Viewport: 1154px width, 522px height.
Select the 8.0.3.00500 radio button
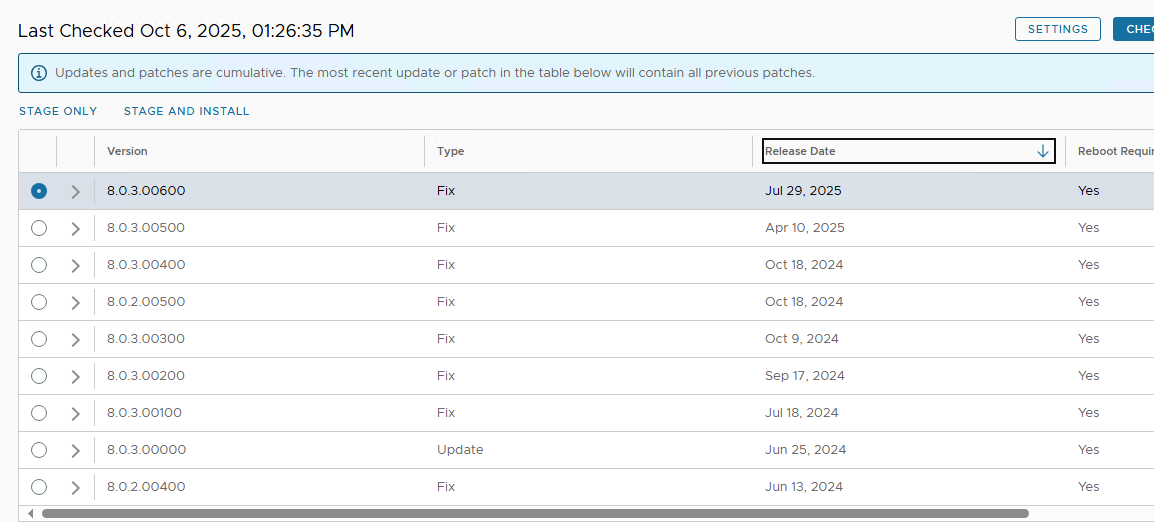pyautogui.click(x=39, y=228)
